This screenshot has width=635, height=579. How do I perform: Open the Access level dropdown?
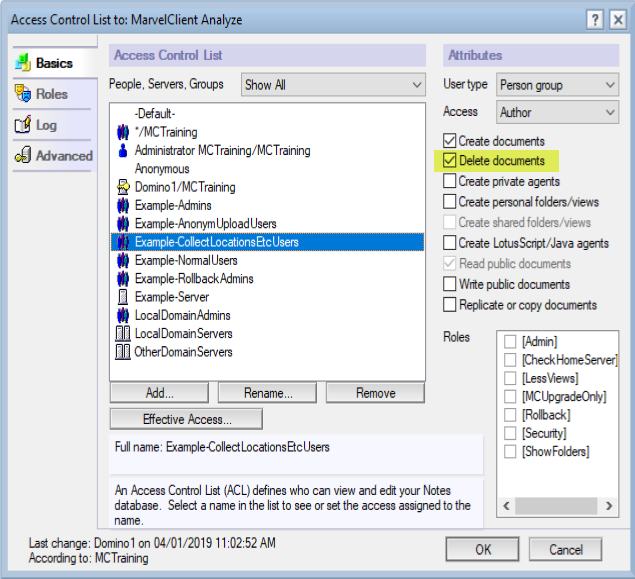557,112
